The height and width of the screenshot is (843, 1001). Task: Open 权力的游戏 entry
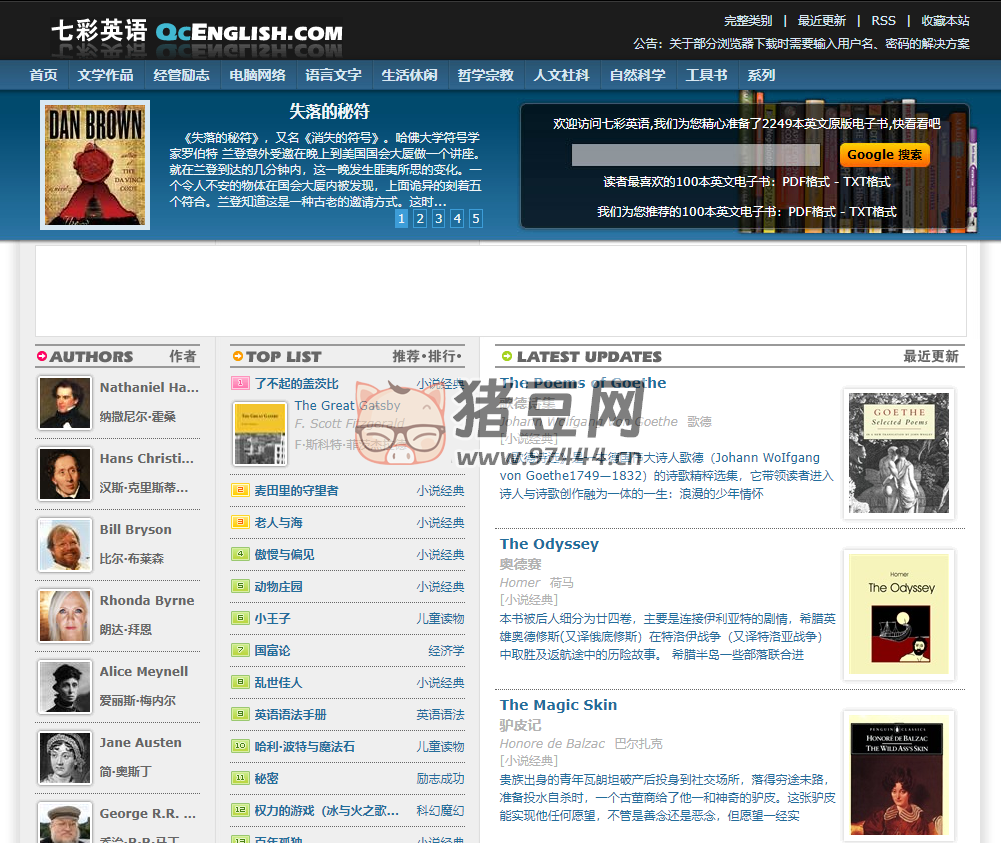[327, 810]
